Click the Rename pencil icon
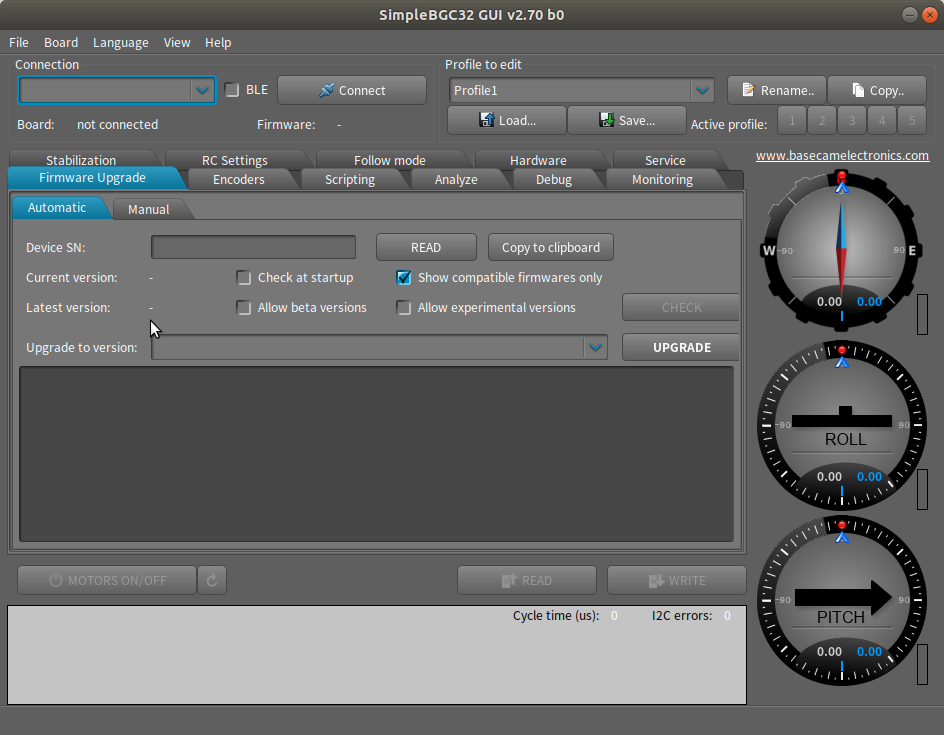 [748, 90]
